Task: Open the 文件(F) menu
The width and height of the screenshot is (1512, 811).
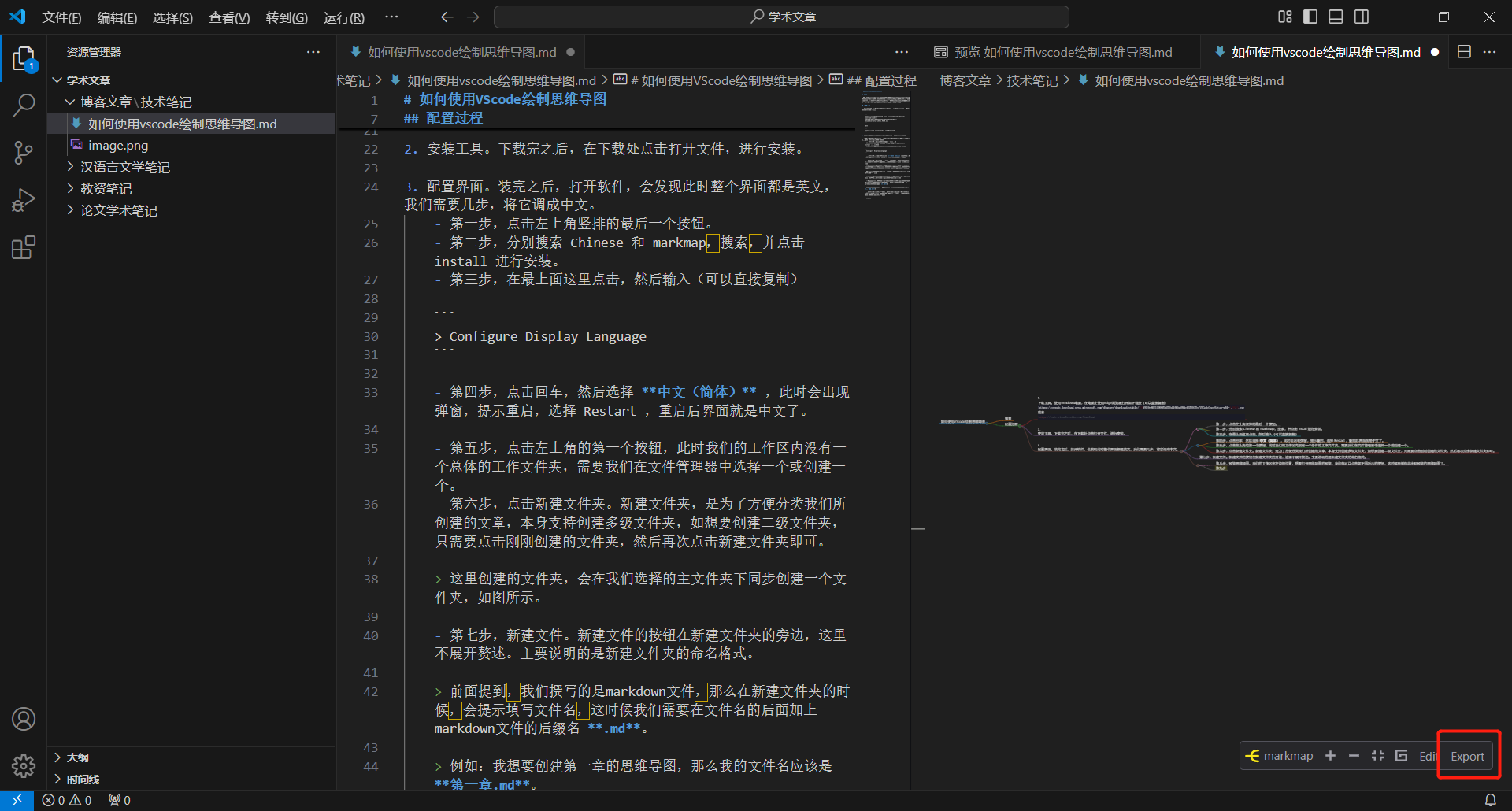Action: (x=61, y=17)
